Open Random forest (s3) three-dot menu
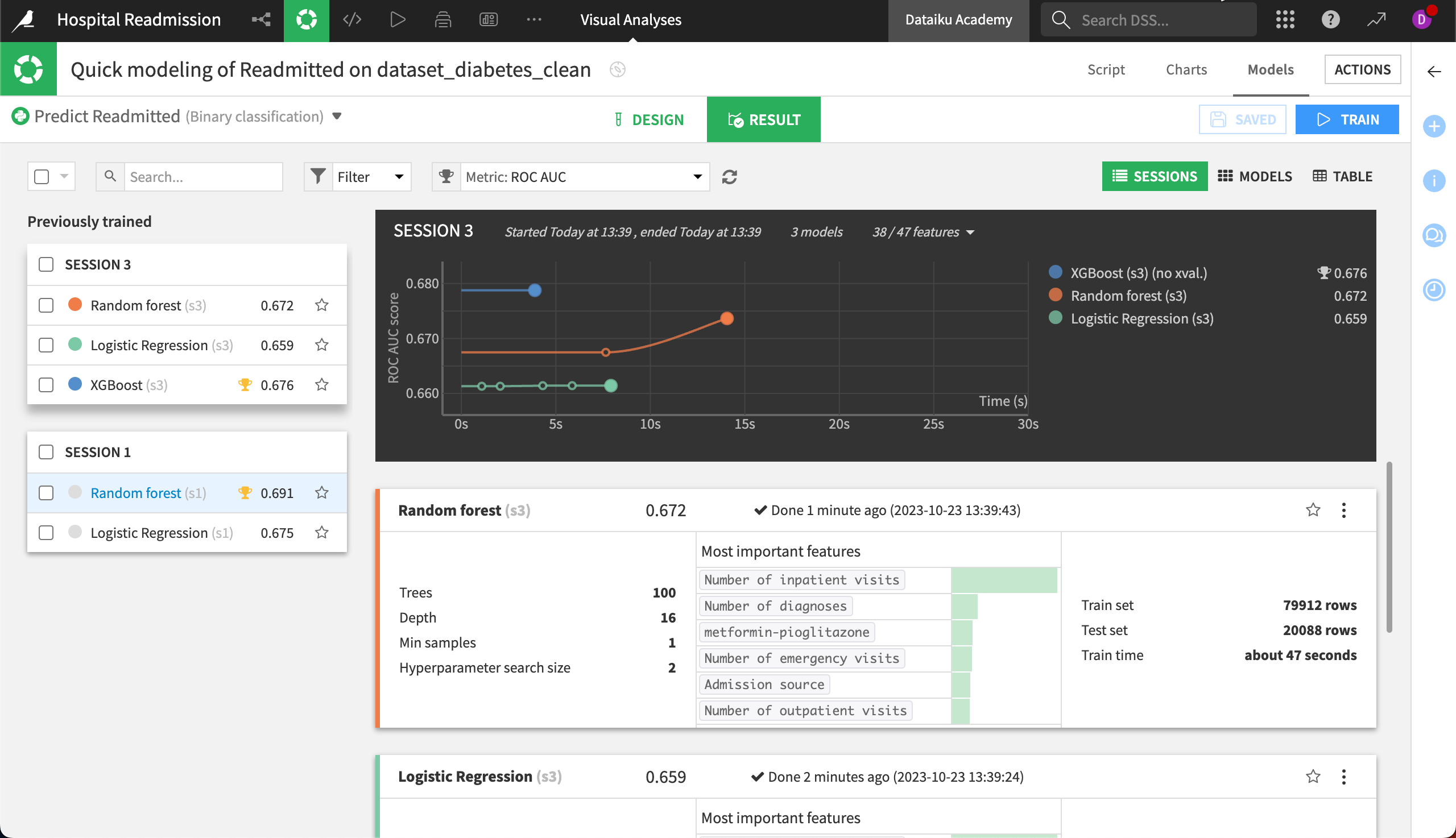Screen dimensions: 1456x838 (1343, 511)
